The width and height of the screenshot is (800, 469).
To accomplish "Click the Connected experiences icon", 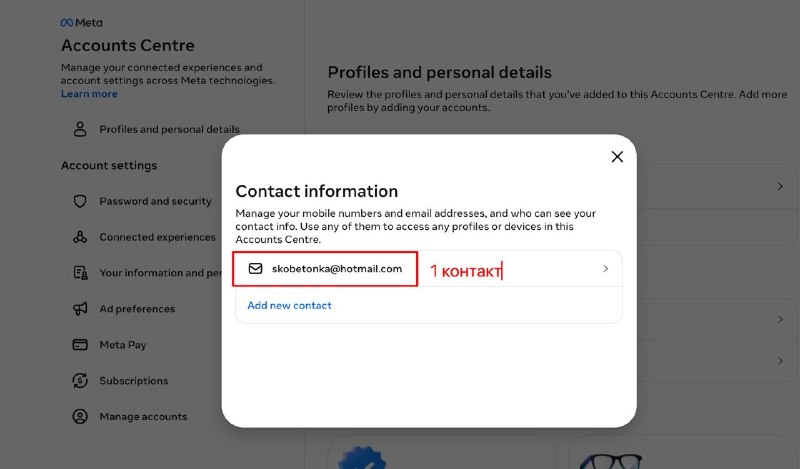I will coord(80,237).
